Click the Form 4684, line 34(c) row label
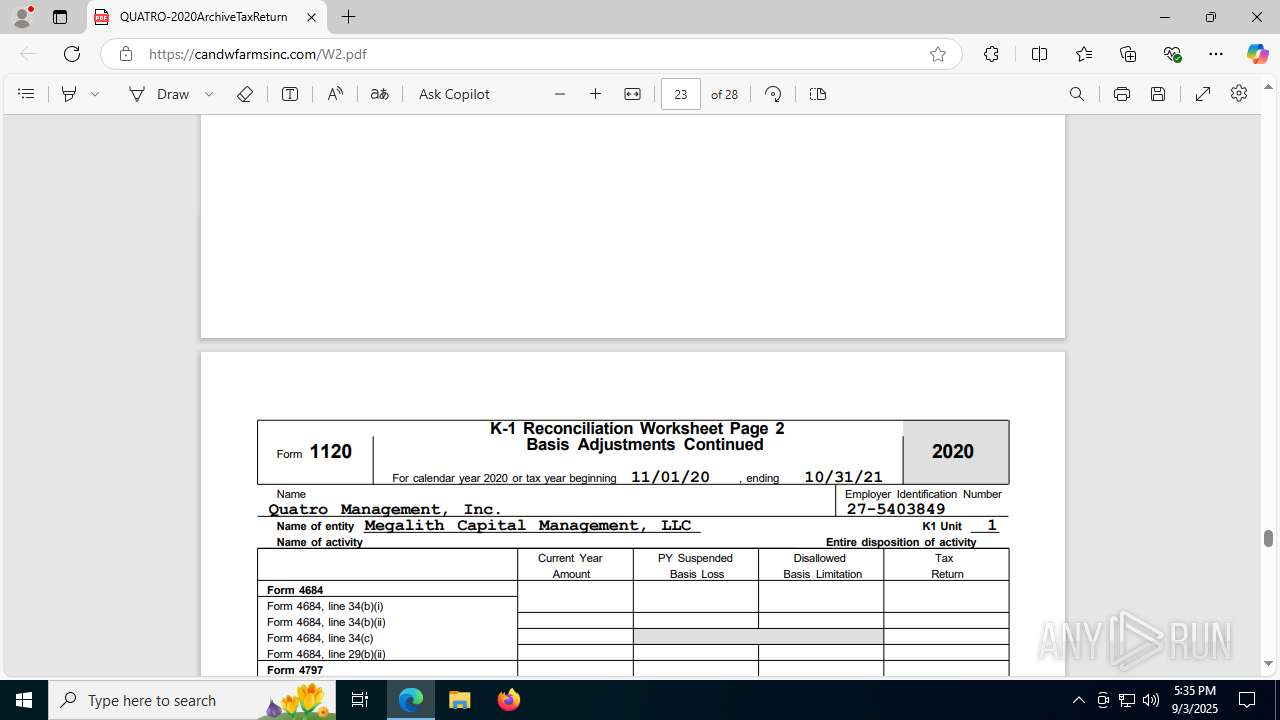 (320, 638)
